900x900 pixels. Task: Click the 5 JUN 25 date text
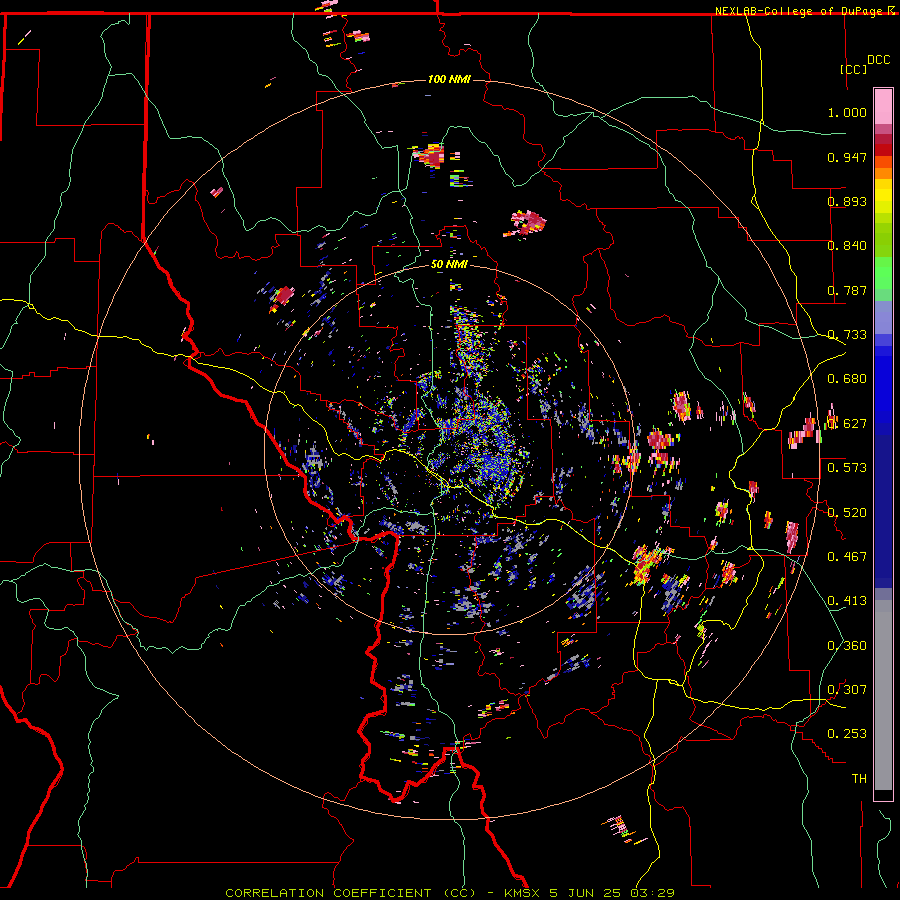click(585, 893)
